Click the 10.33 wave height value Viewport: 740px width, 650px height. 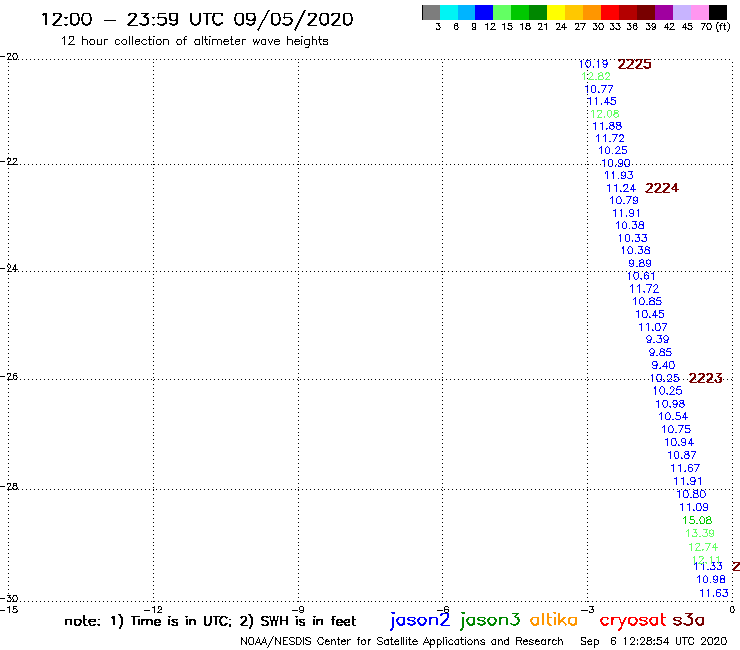click(x=633, y=238)
